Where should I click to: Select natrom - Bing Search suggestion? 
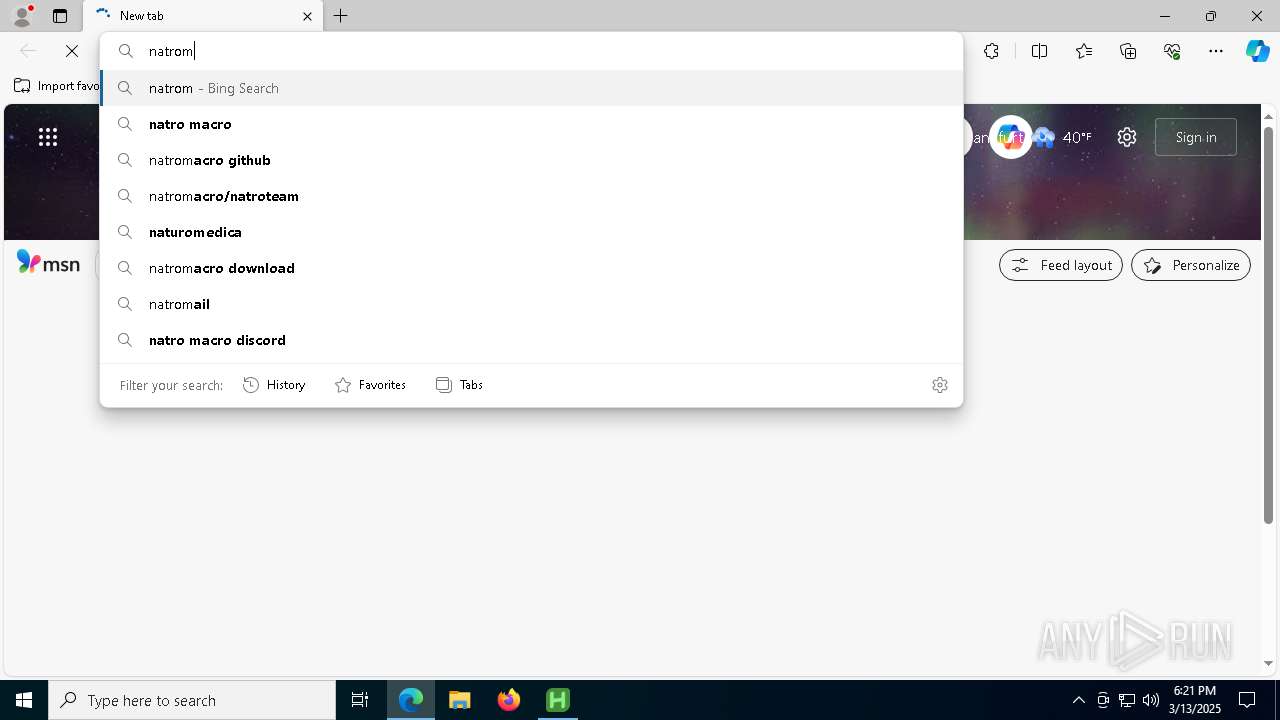(531, 88)
